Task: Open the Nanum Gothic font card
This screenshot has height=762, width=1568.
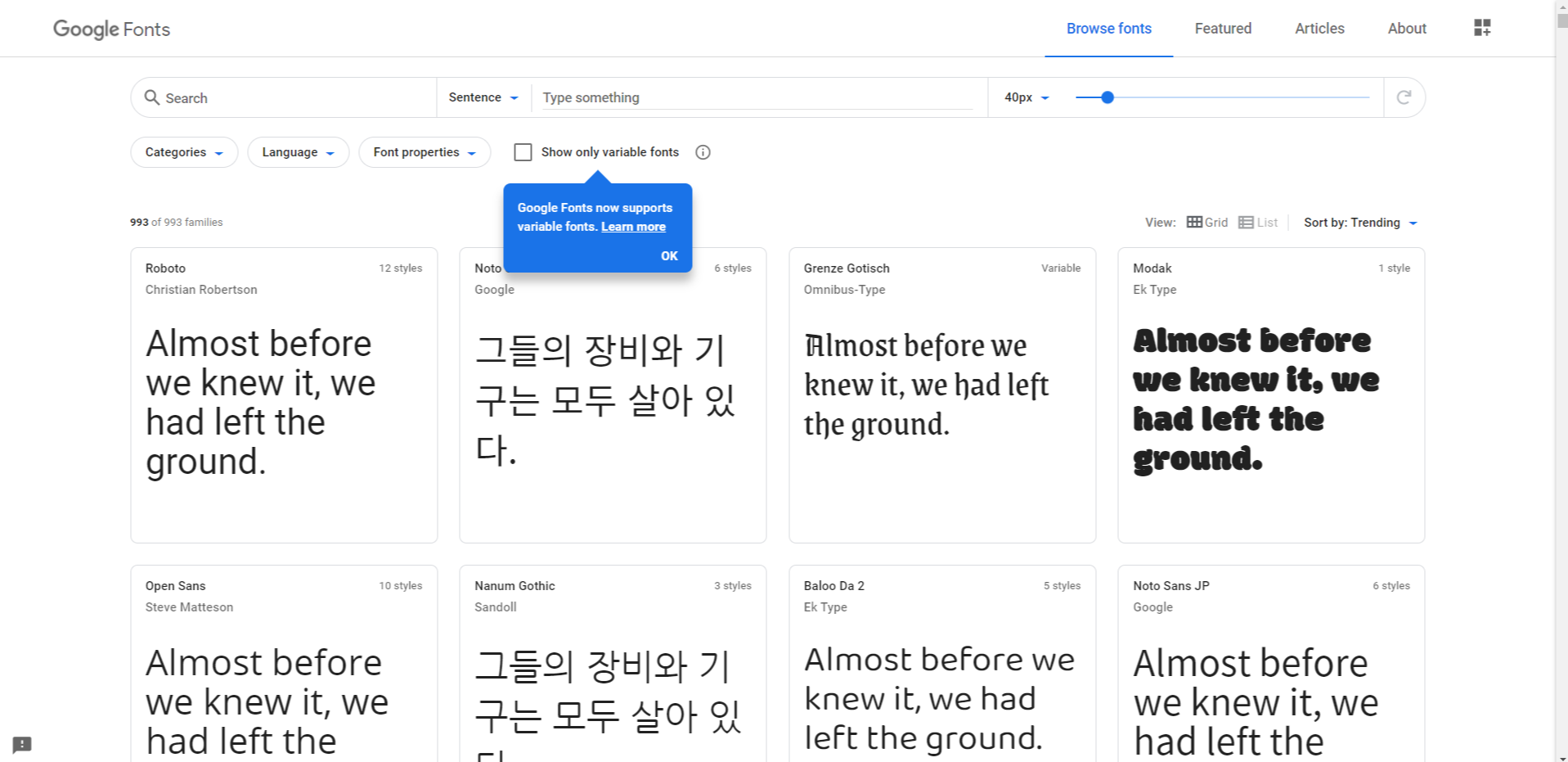Action: pyautogui.click(x=613, y=663)
